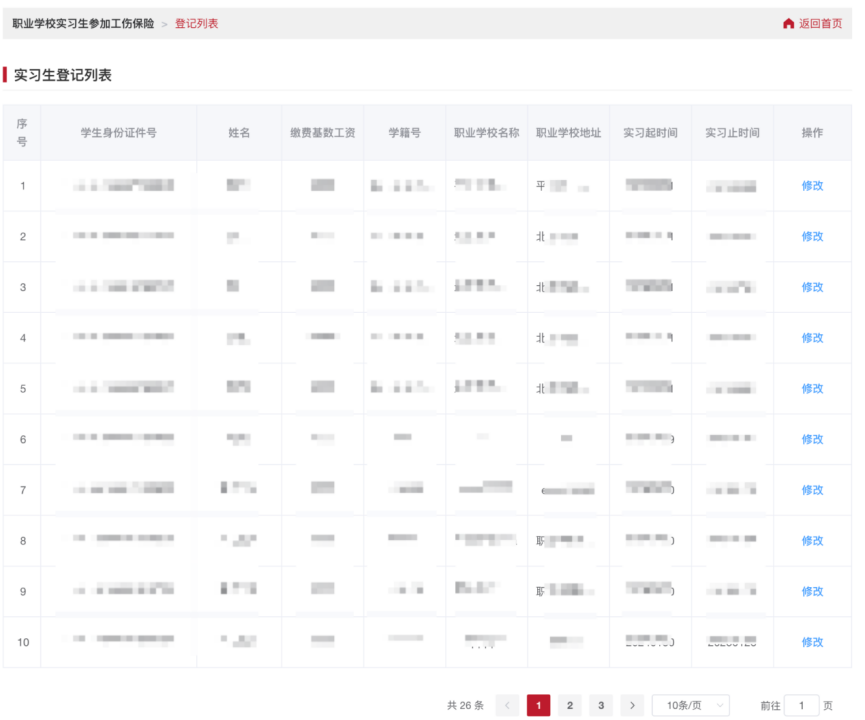Select 修改 for row 10
Image resolution: width=865 pixels, height=720 pixels.
point(812,642)
